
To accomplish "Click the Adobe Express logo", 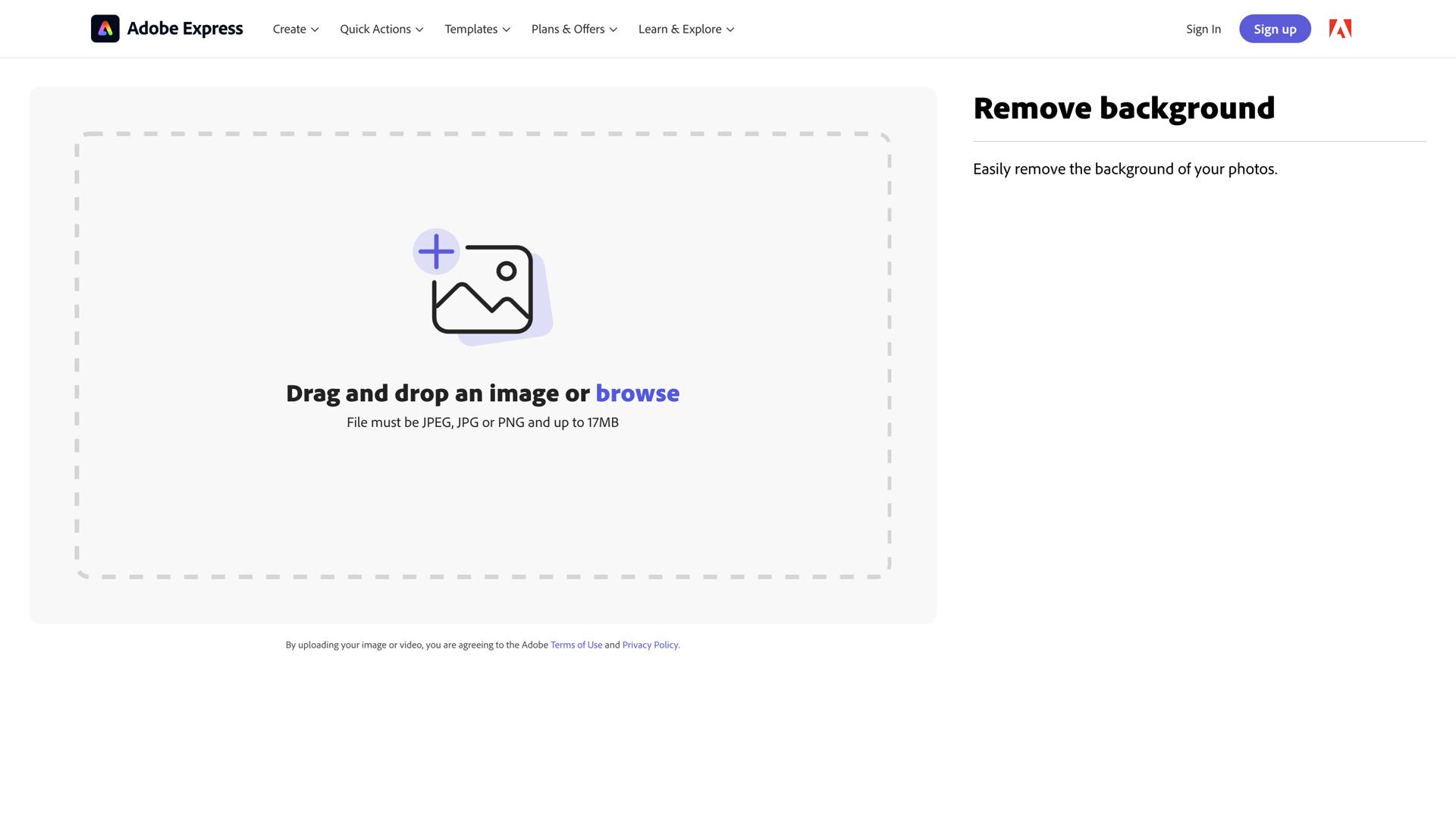I will tap(167, 28).
